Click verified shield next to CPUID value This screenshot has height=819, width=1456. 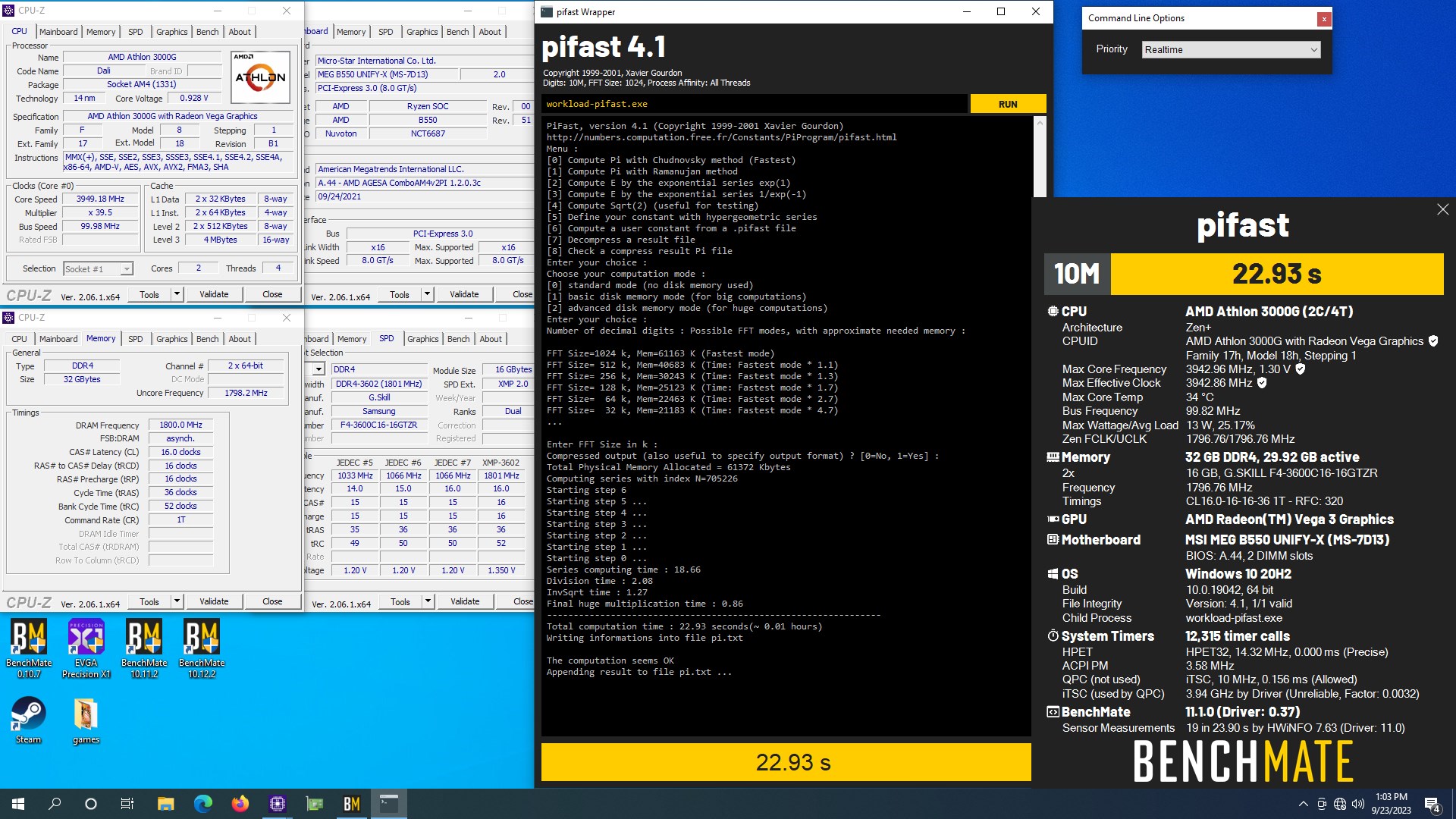(x=1432, y=341)
